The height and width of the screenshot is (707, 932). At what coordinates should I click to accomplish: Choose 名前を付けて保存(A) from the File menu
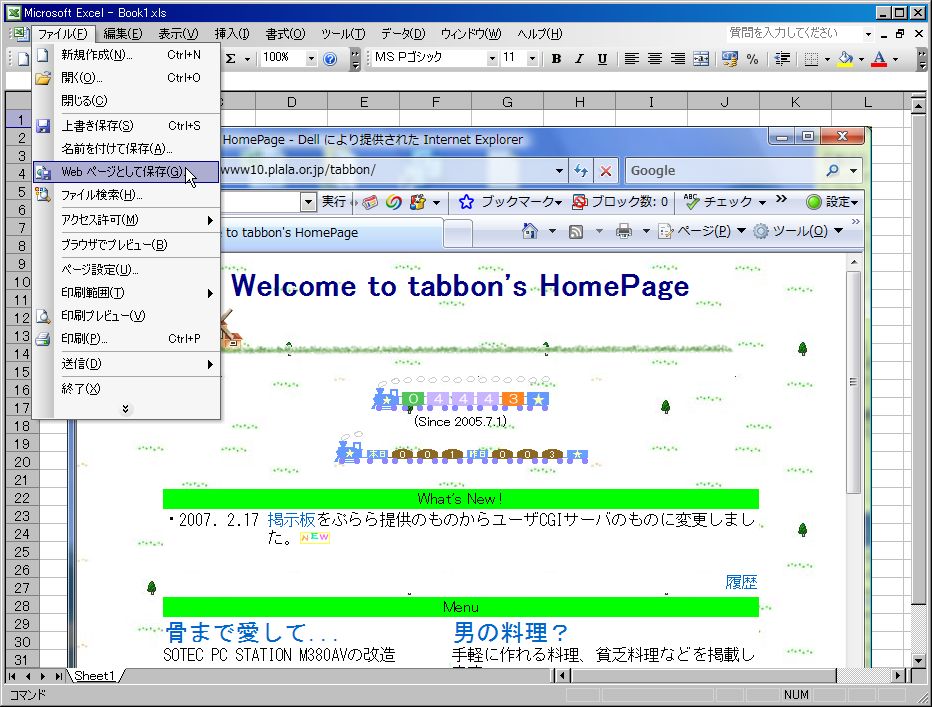click(x=126, y=149)
